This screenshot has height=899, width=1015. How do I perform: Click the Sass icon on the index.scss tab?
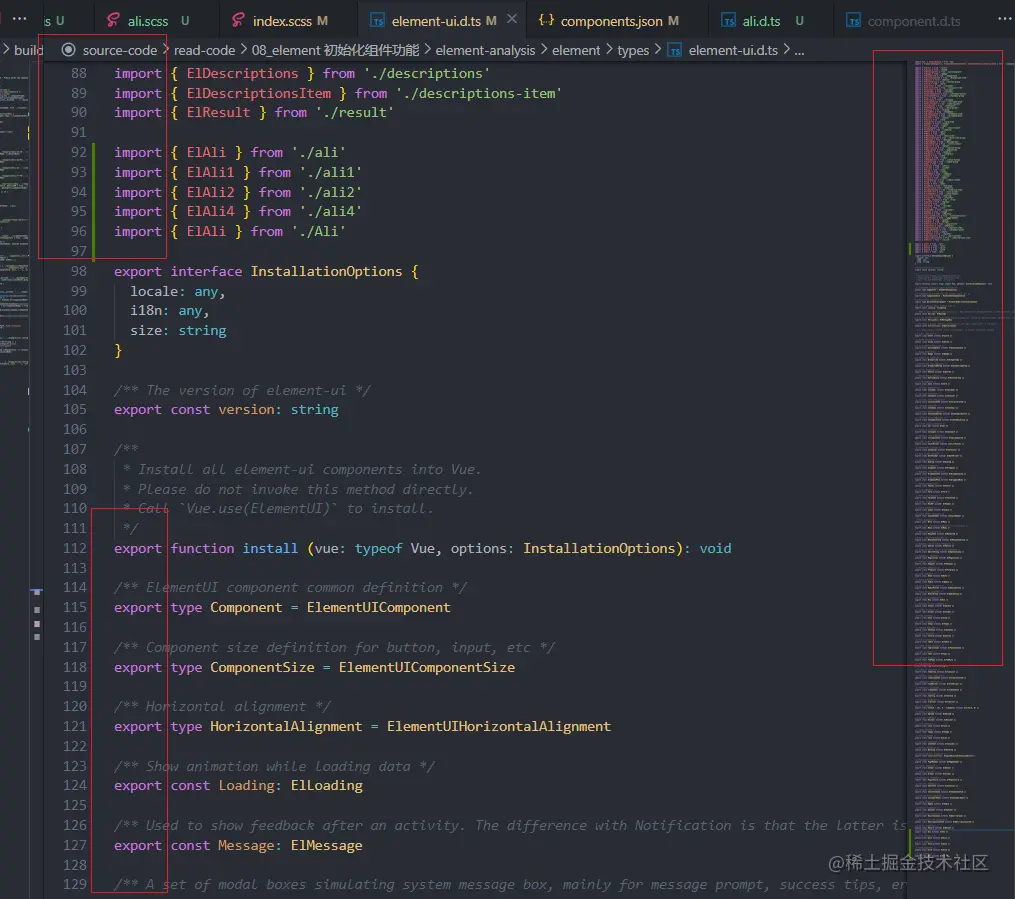point(238,21)
